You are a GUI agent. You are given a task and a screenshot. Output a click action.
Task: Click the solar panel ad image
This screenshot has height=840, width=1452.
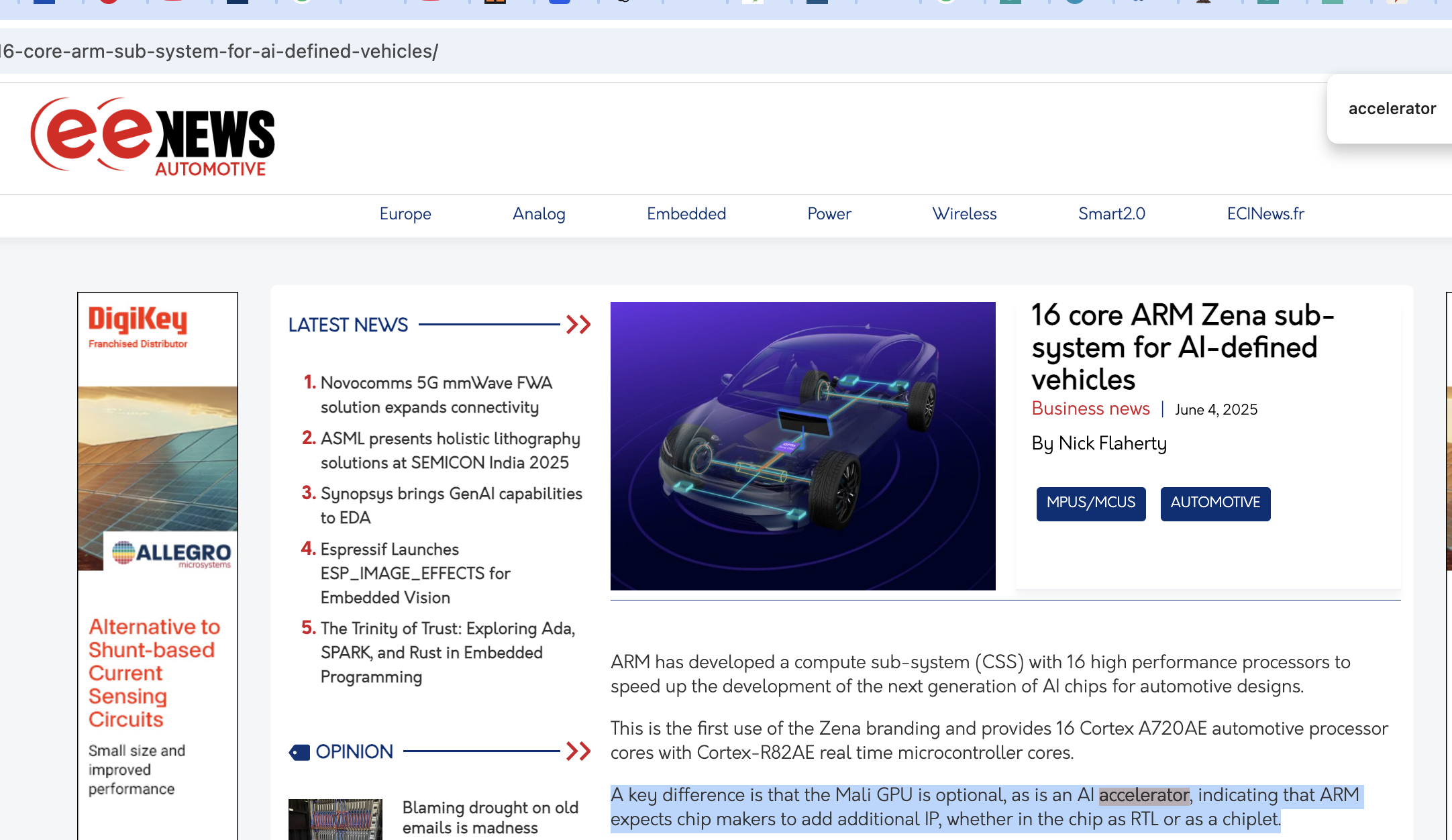point(158,478)
